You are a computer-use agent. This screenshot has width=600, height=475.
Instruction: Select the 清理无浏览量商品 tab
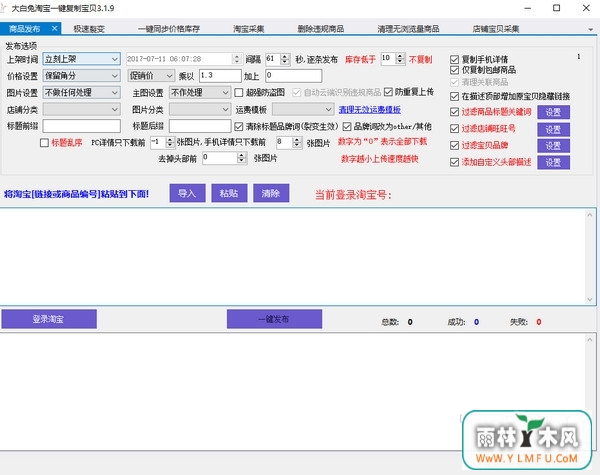[408, 29]
